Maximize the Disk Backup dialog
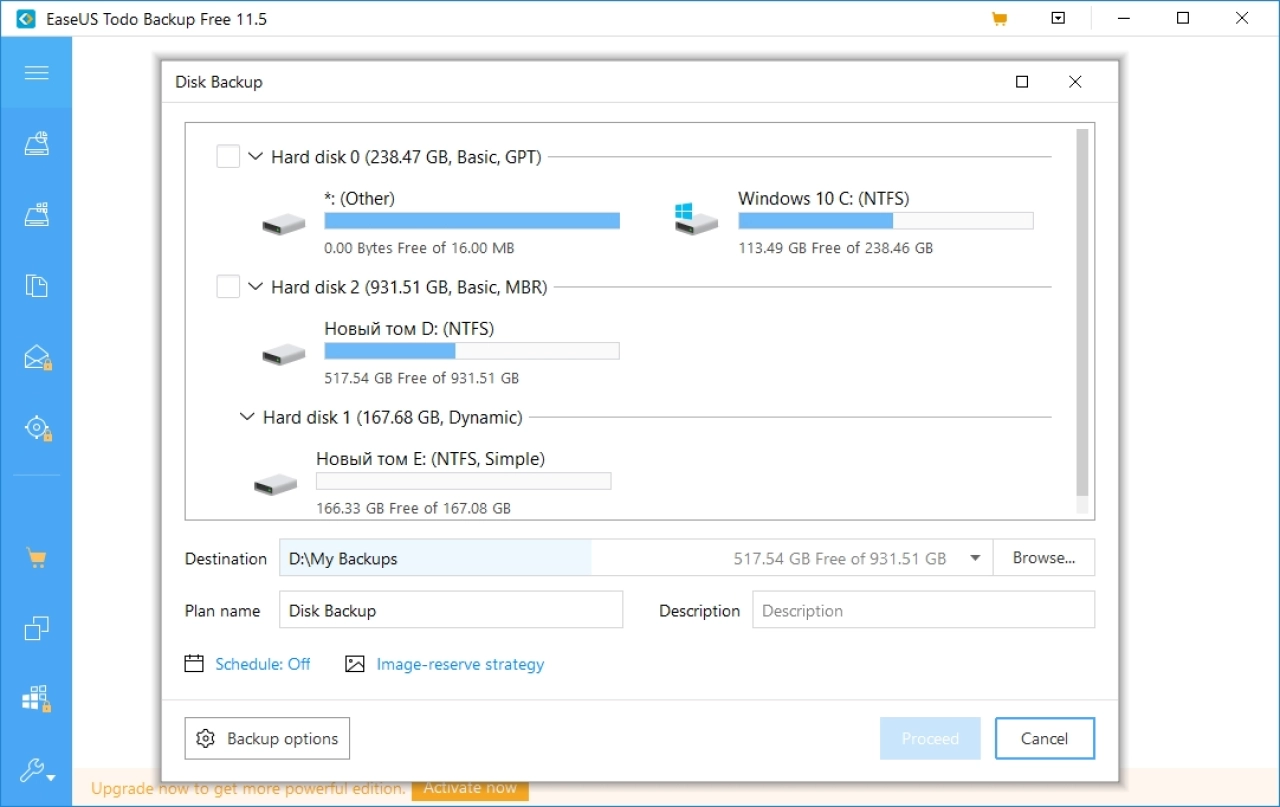 point(1022,82)
